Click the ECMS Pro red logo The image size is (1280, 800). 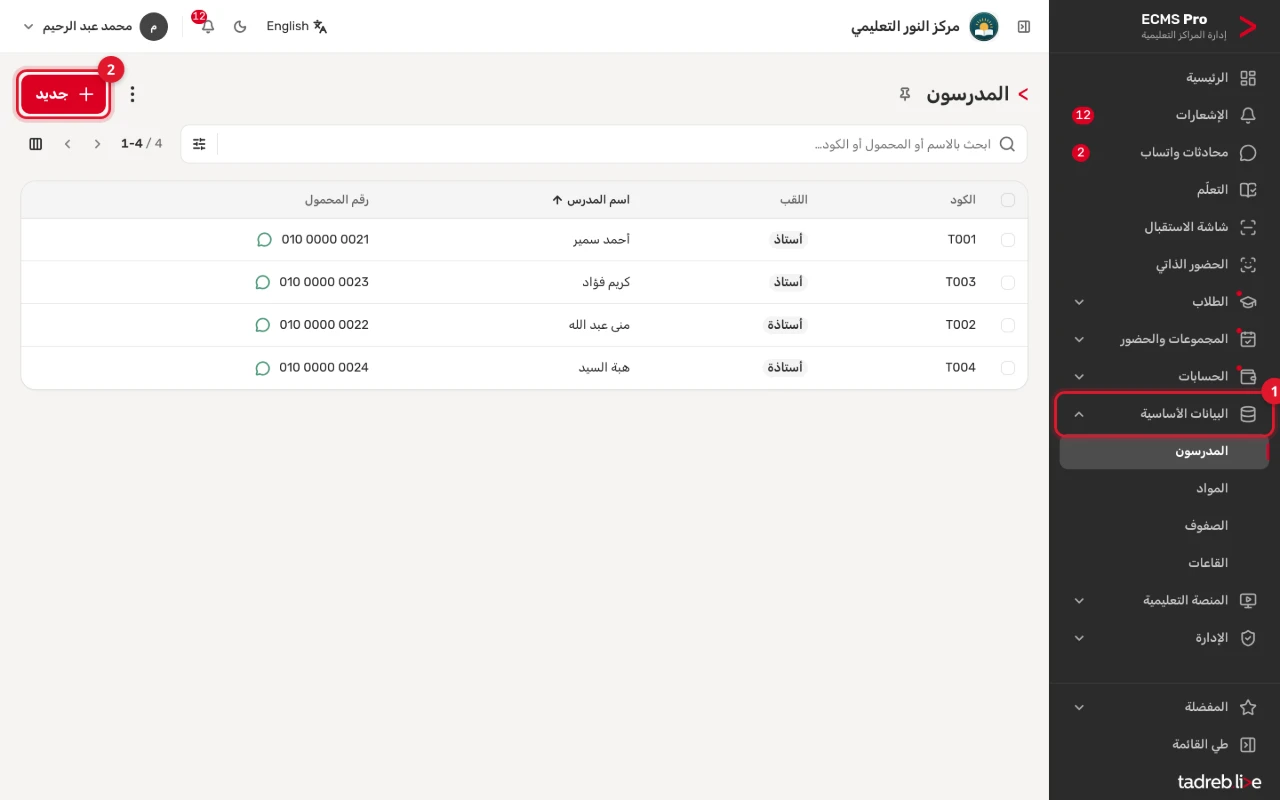click(1247, 27)
